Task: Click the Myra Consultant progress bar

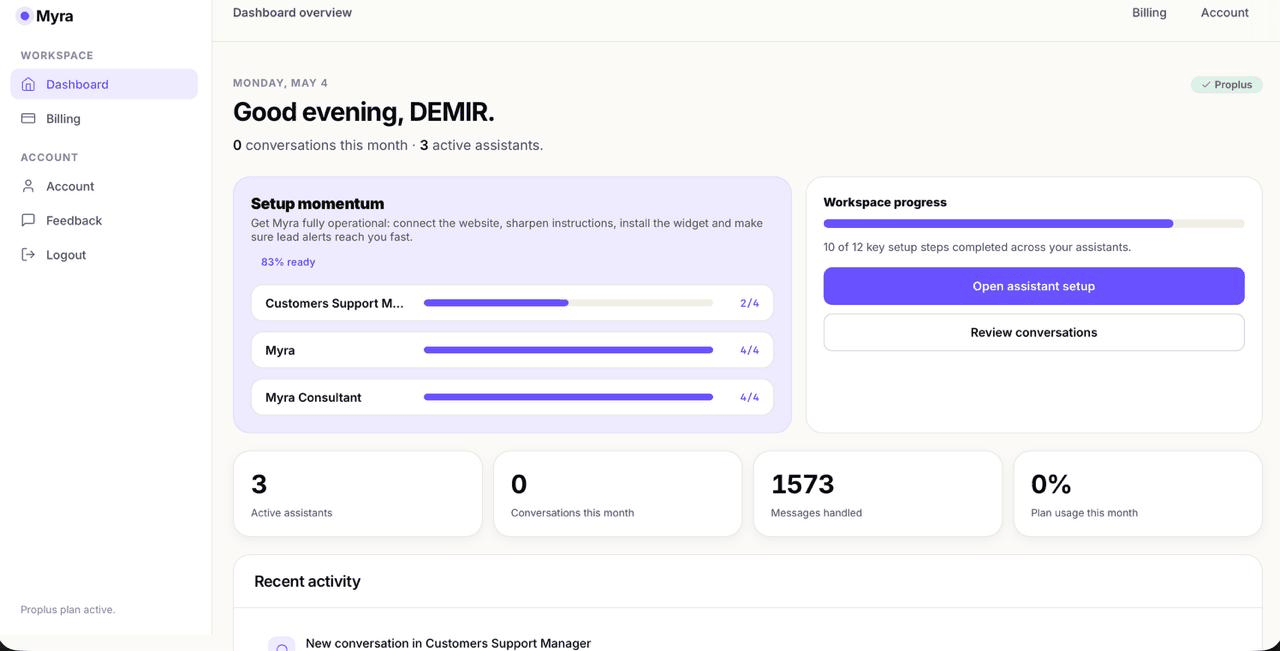Action: point(568,397)
